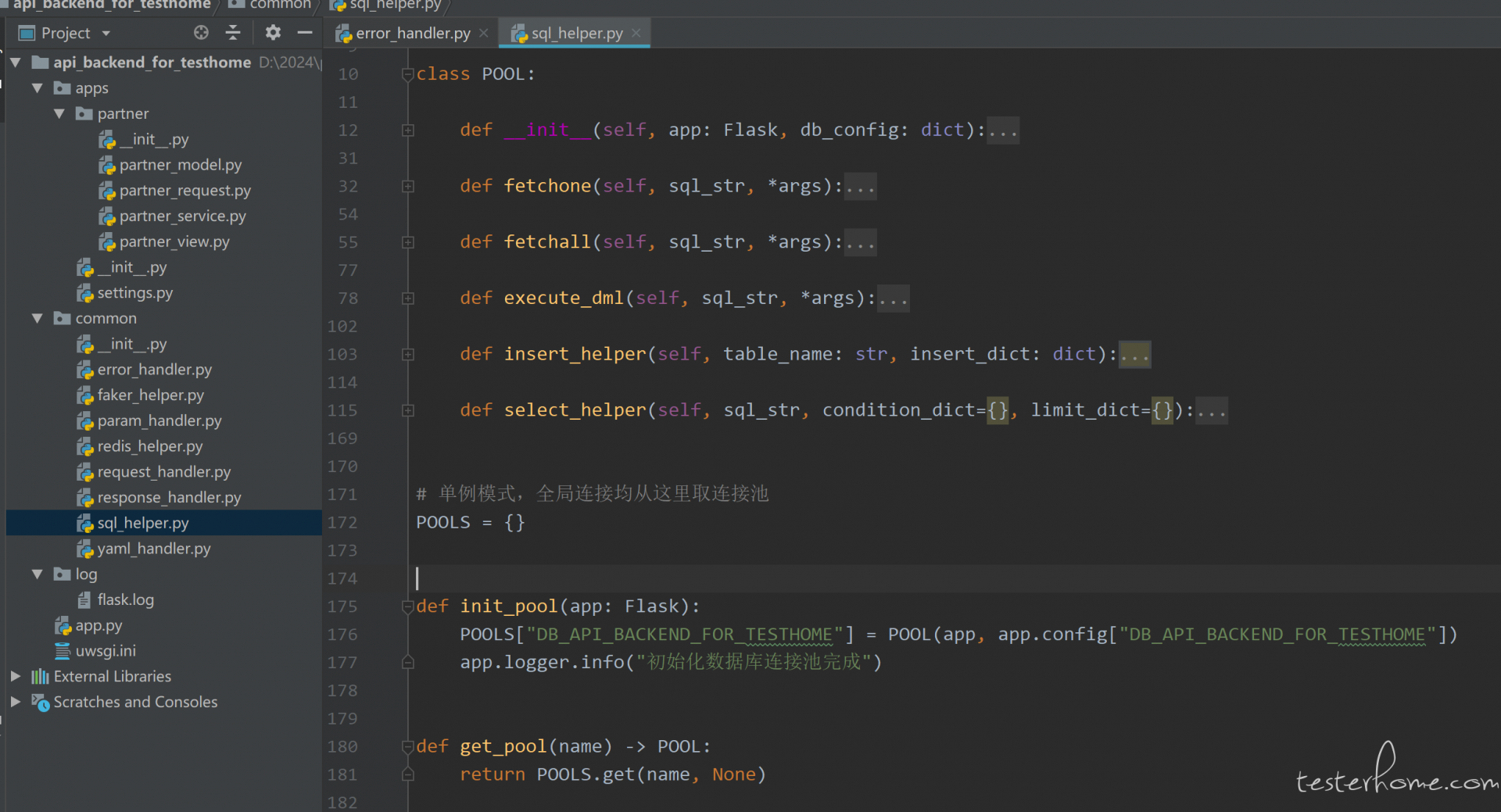Expand External Libraries node
1501x812 pixels.
pyautogui.click(x=15, y=676)
